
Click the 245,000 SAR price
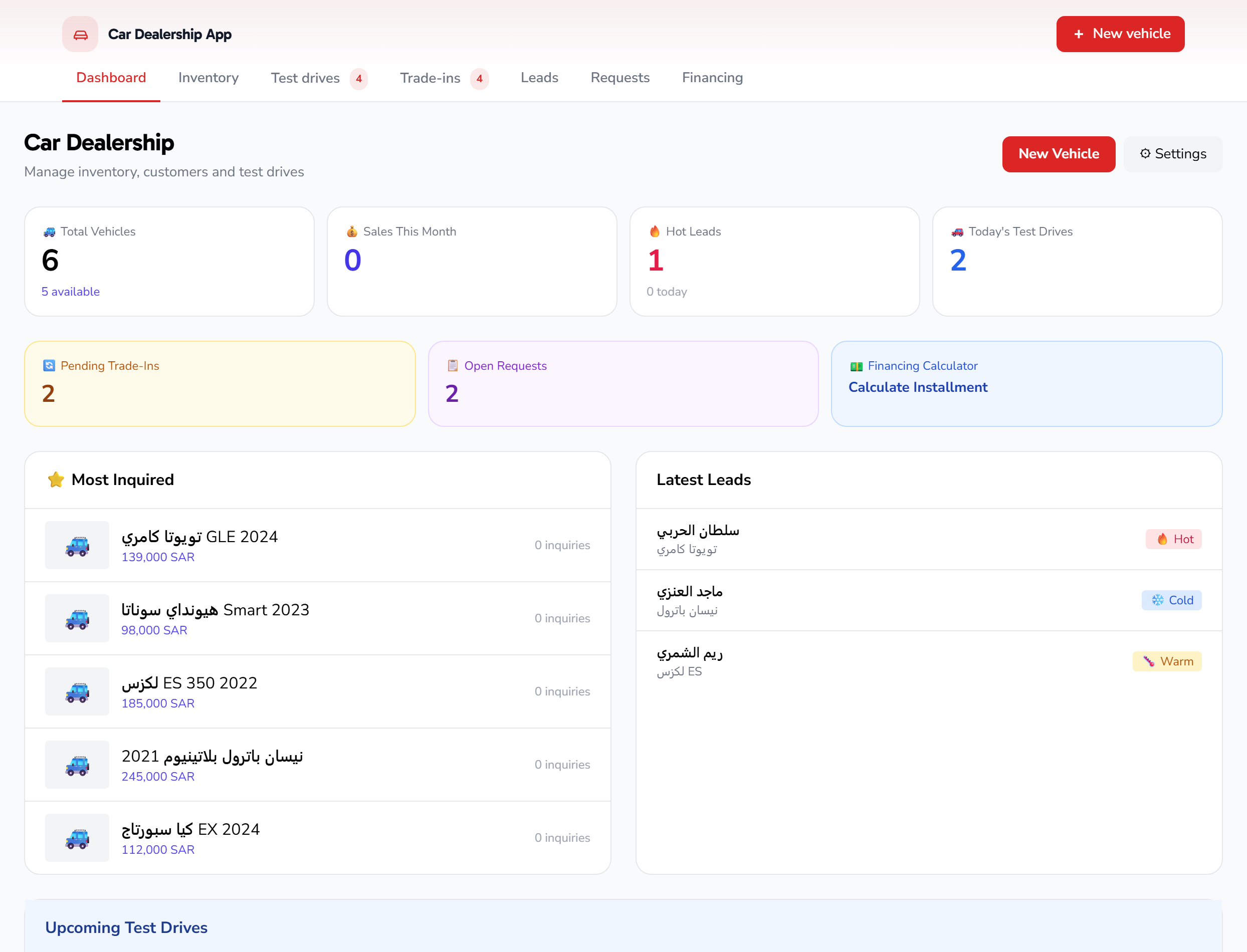[x=157, y=776]
